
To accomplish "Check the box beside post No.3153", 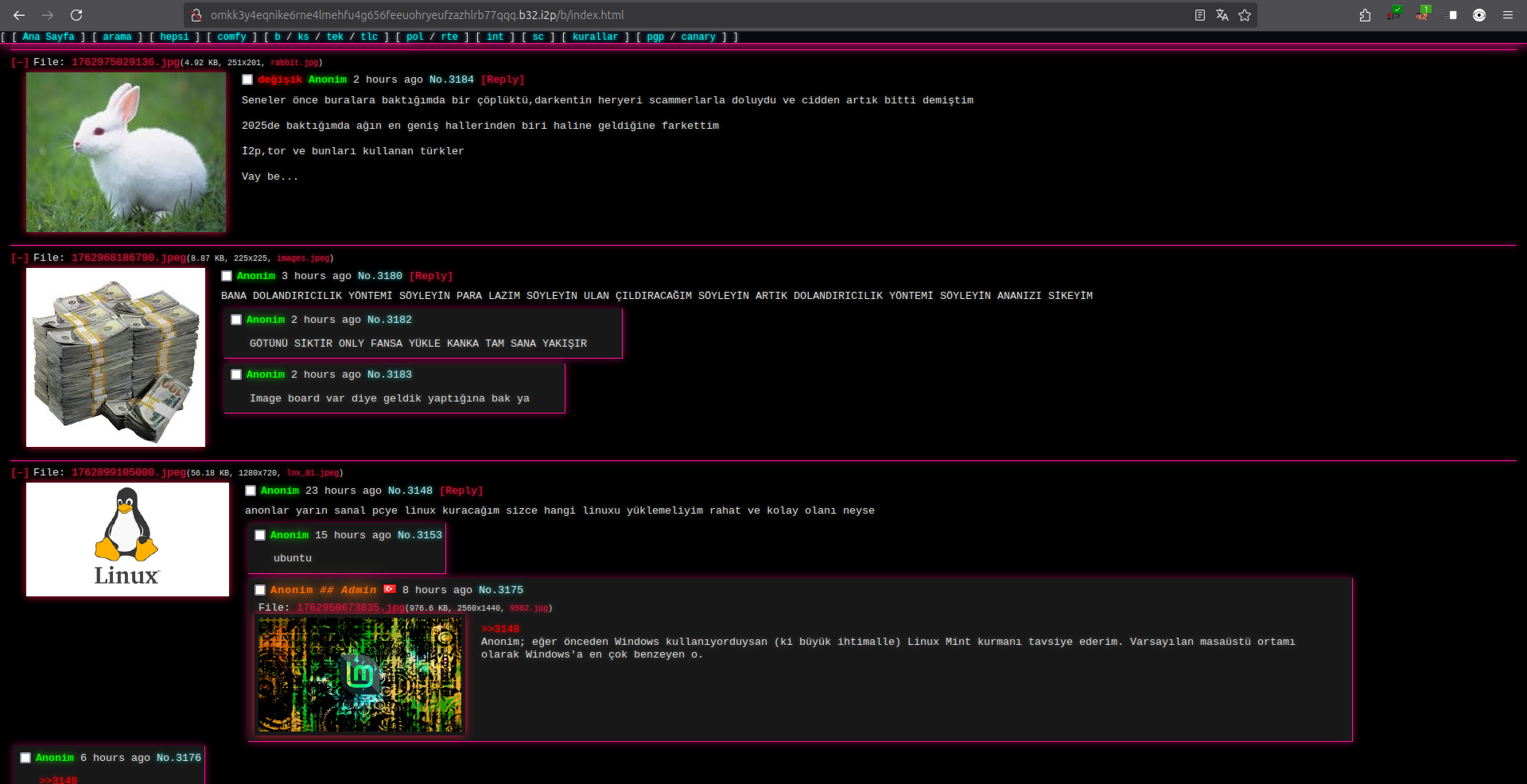I will tap(260, 535).
